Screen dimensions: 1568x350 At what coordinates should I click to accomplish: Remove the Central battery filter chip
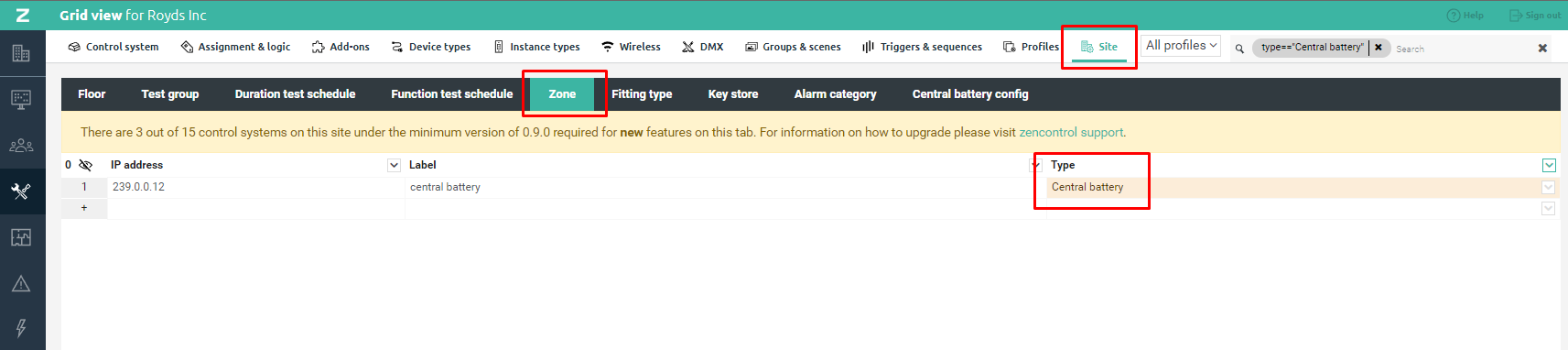[x=1379, y=48]
